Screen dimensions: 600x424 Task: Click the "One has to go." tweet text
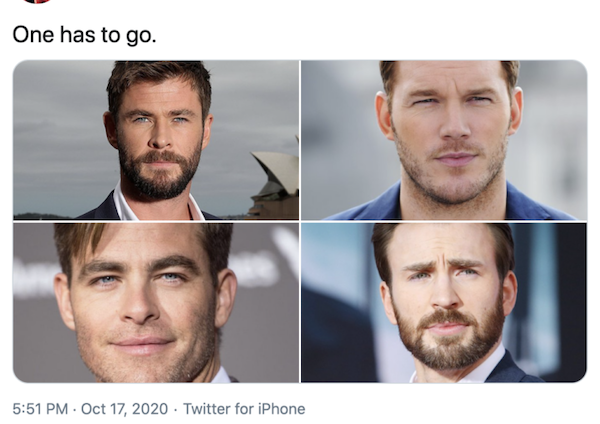coord(84,34)
